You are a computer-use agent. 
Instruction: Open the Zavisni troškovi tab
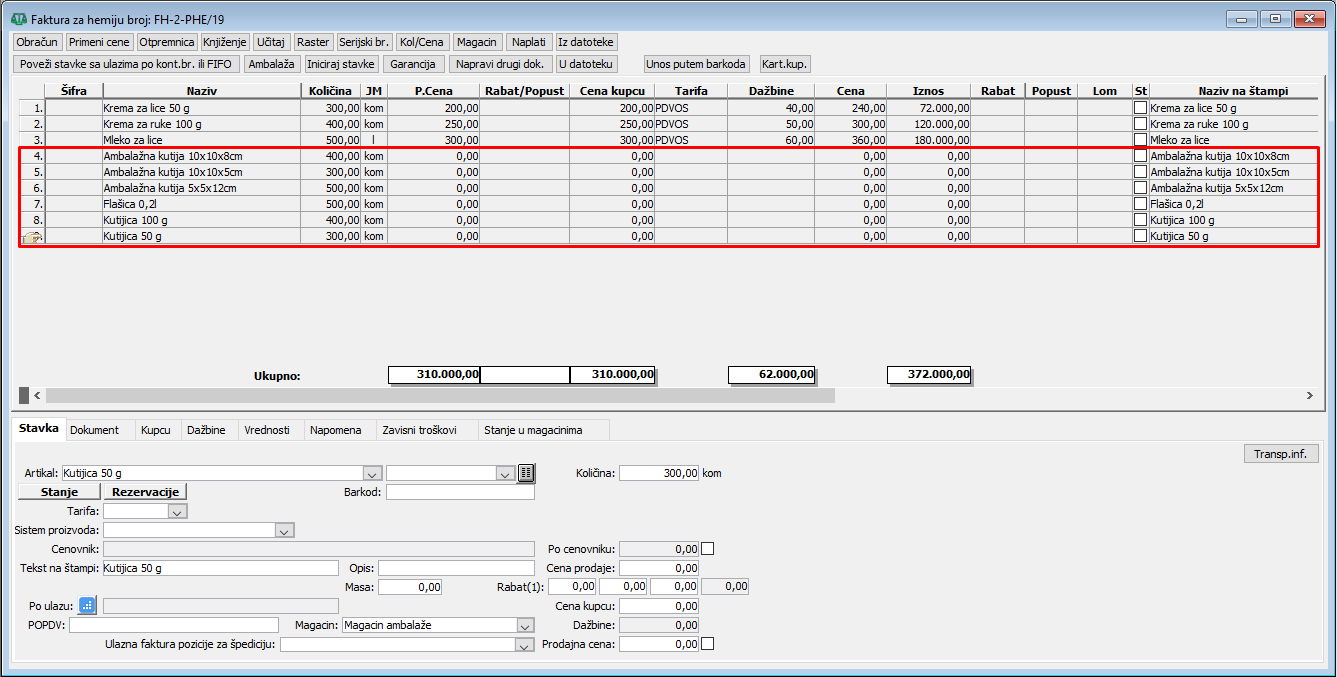419,430
